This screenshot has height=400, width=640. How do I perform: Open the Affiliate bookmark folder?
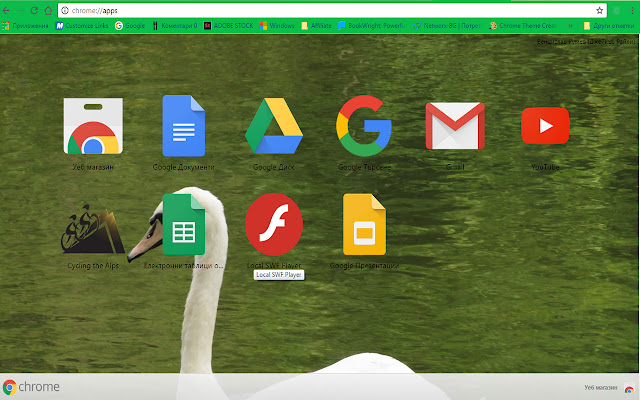(x=316, y=26)
